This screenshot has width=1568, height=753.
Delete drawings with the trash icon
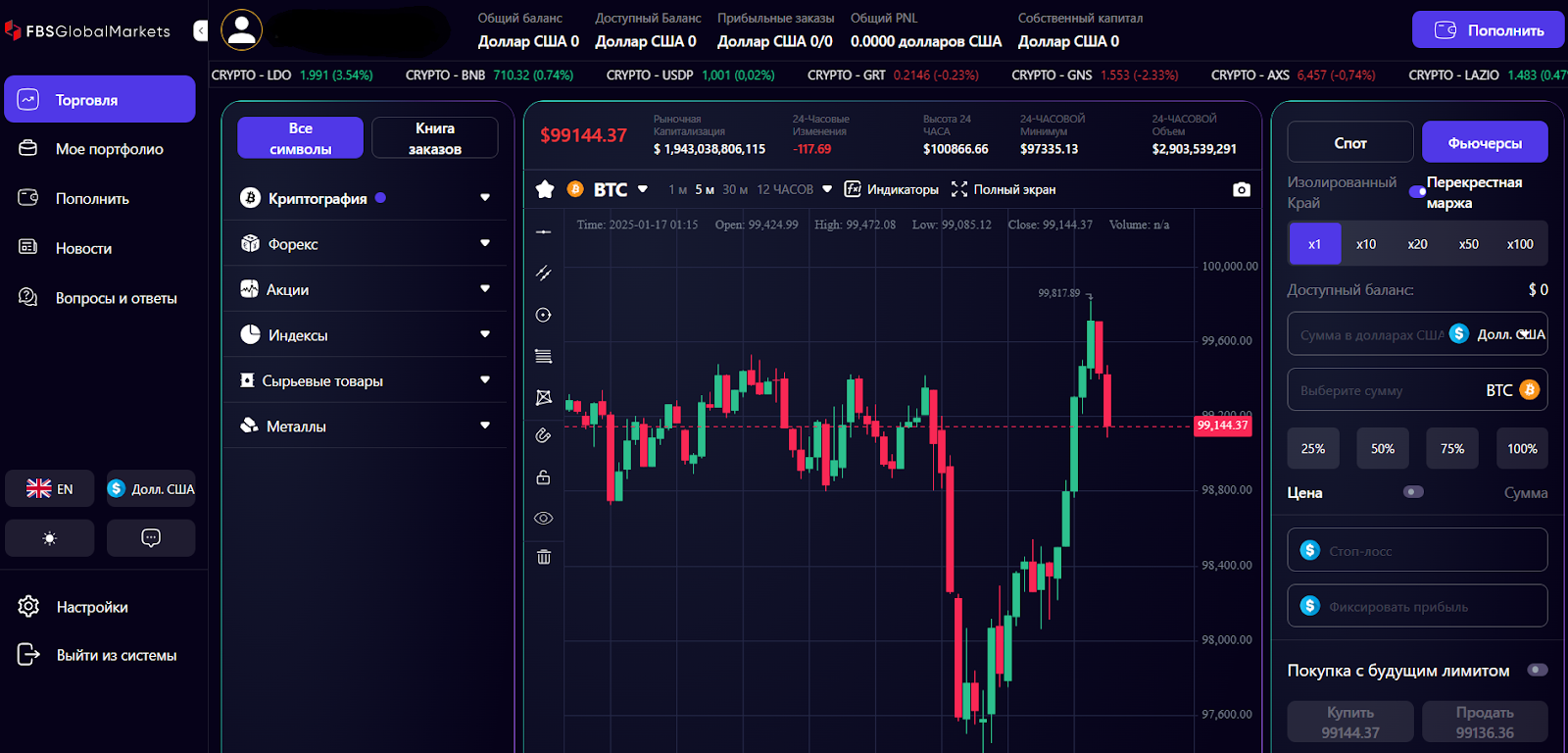[x=544, y=557]
